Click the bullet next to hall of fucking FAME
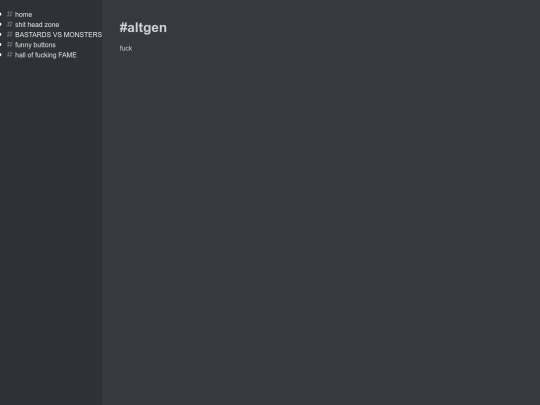Image resolution: width=540 pixels, height=405 pixels. click(1, 54)
